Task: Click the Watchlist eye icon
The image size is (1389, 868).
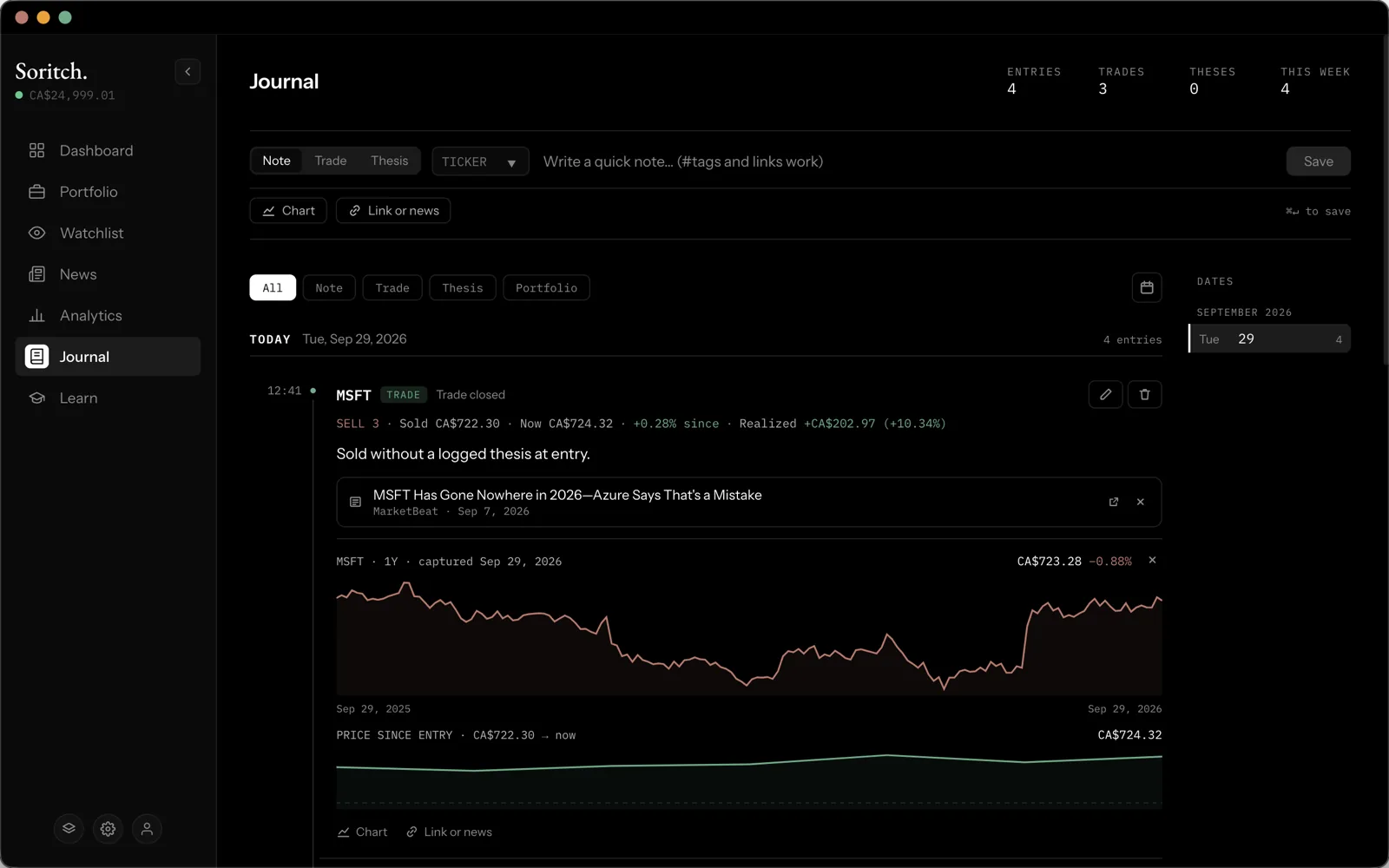Action: [x=36, y=233]
